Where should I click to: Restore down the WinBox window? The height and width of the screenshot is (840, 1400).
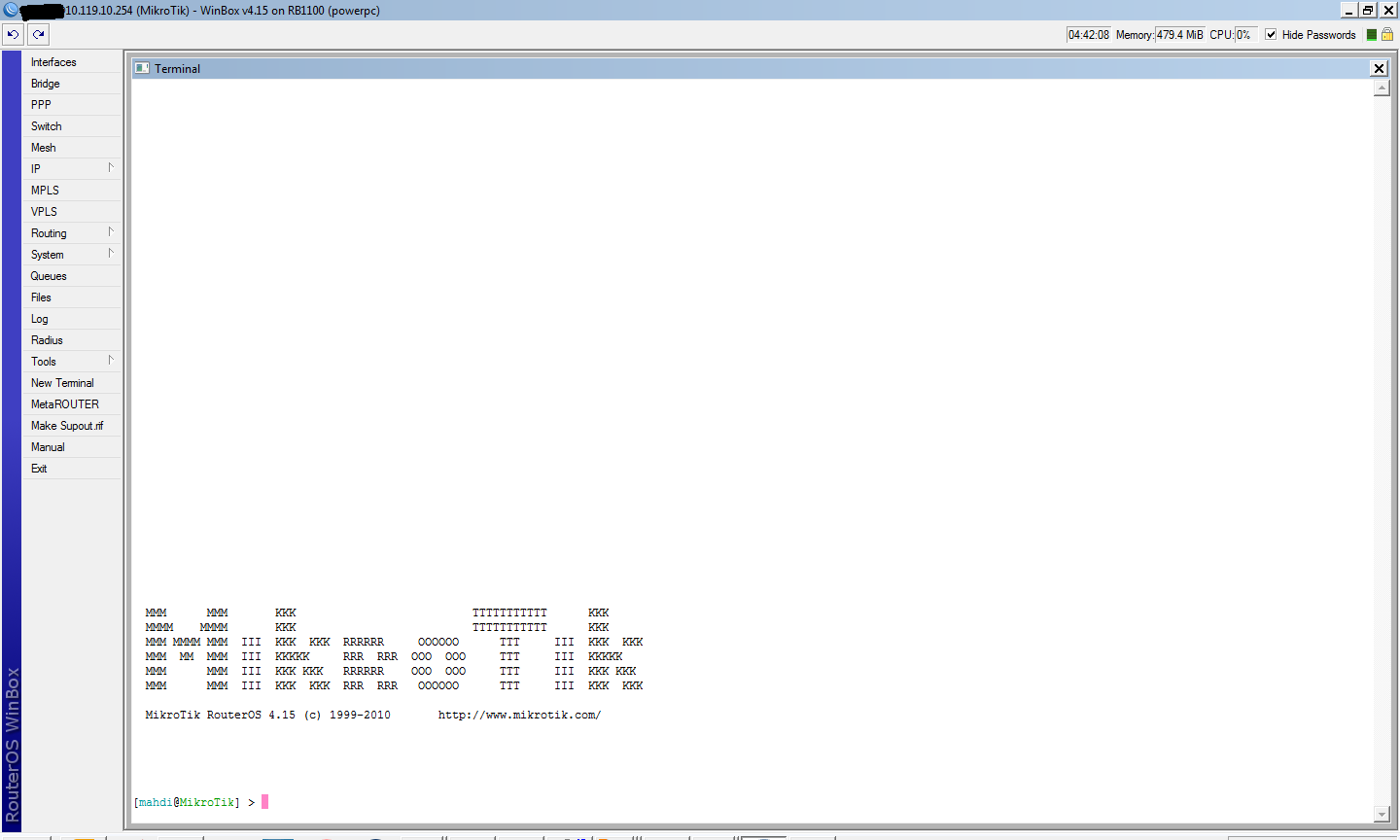(x=1368, y=10)
